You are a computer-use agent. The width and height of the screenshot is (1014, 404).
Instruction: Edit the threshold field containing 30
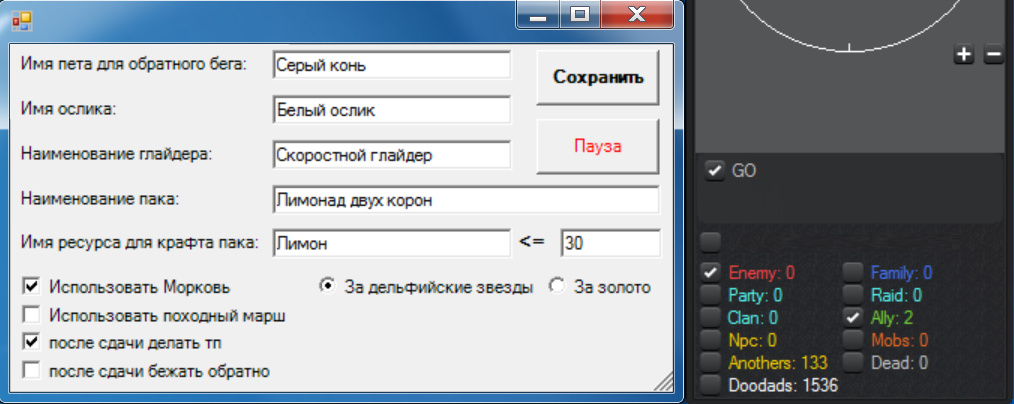click(610, 243)
